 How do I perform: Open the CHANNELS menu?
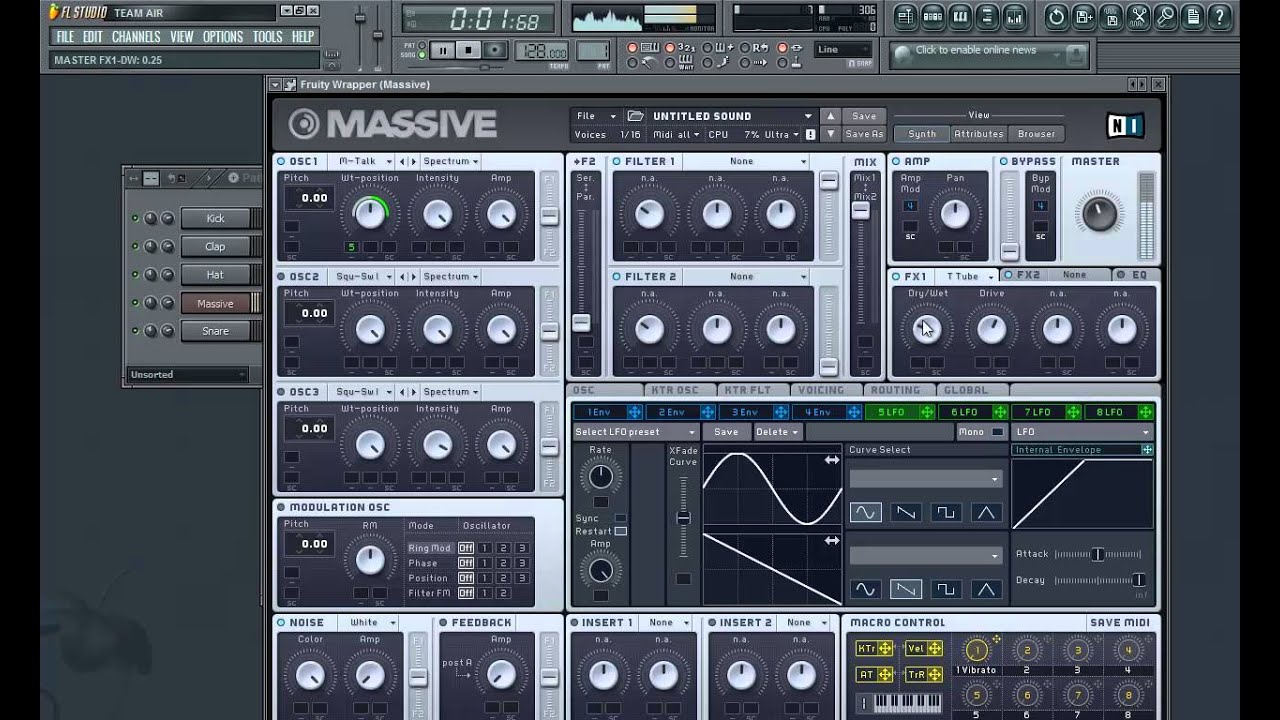(x=136, y=36)
